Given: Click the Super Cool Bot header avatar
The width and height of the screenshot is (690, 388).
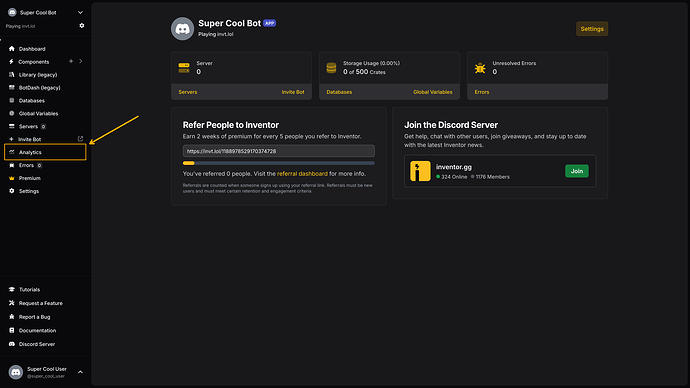Looking at the screenshot, I should point(182,29).
